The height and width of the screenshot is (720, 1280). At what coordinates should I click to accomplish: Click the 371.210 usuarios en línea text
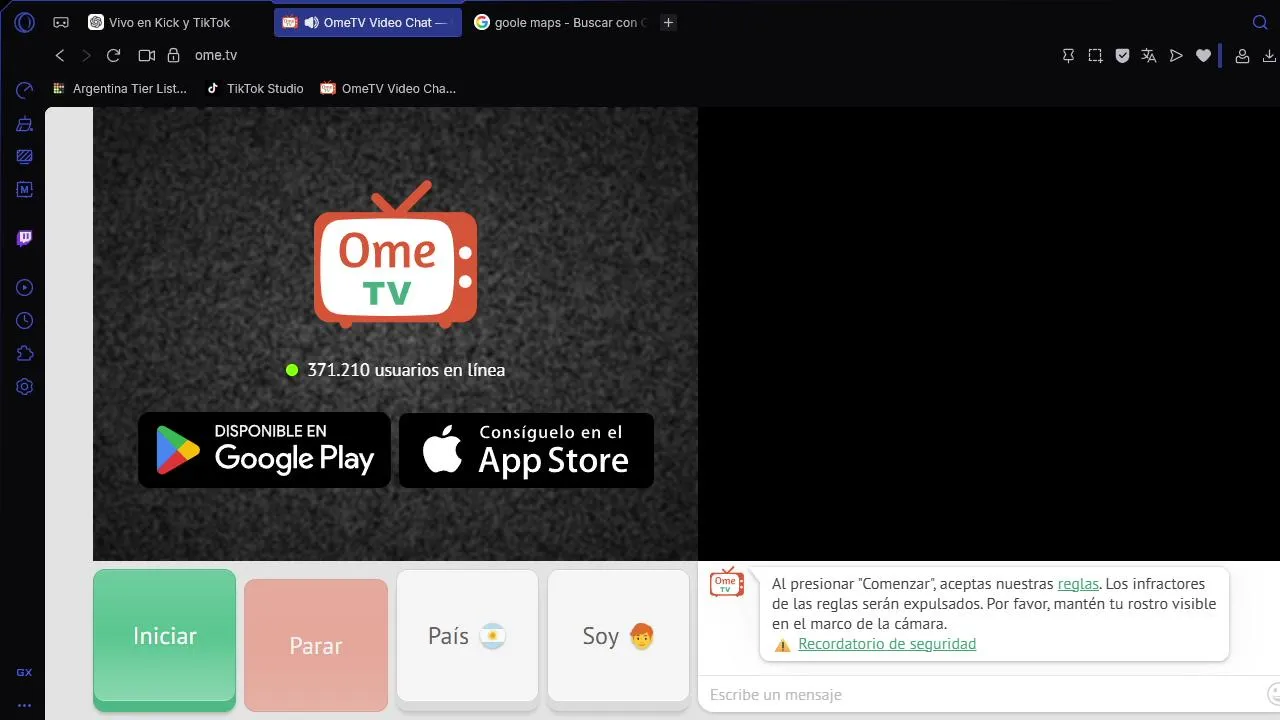tap(406, 370)
